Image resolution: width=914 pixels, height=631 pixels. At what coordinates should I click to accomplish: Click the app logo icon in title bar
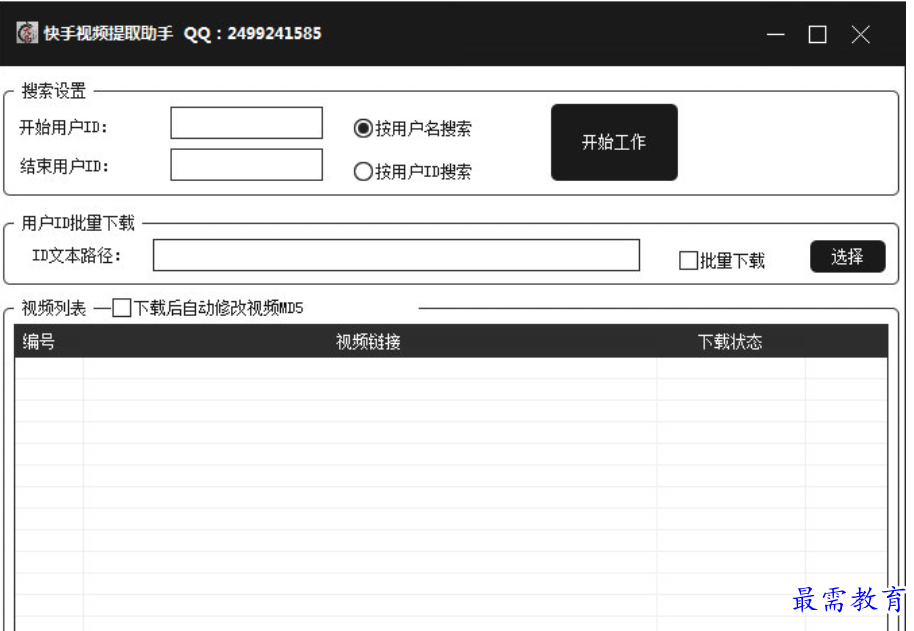click(x=27, y=33)
